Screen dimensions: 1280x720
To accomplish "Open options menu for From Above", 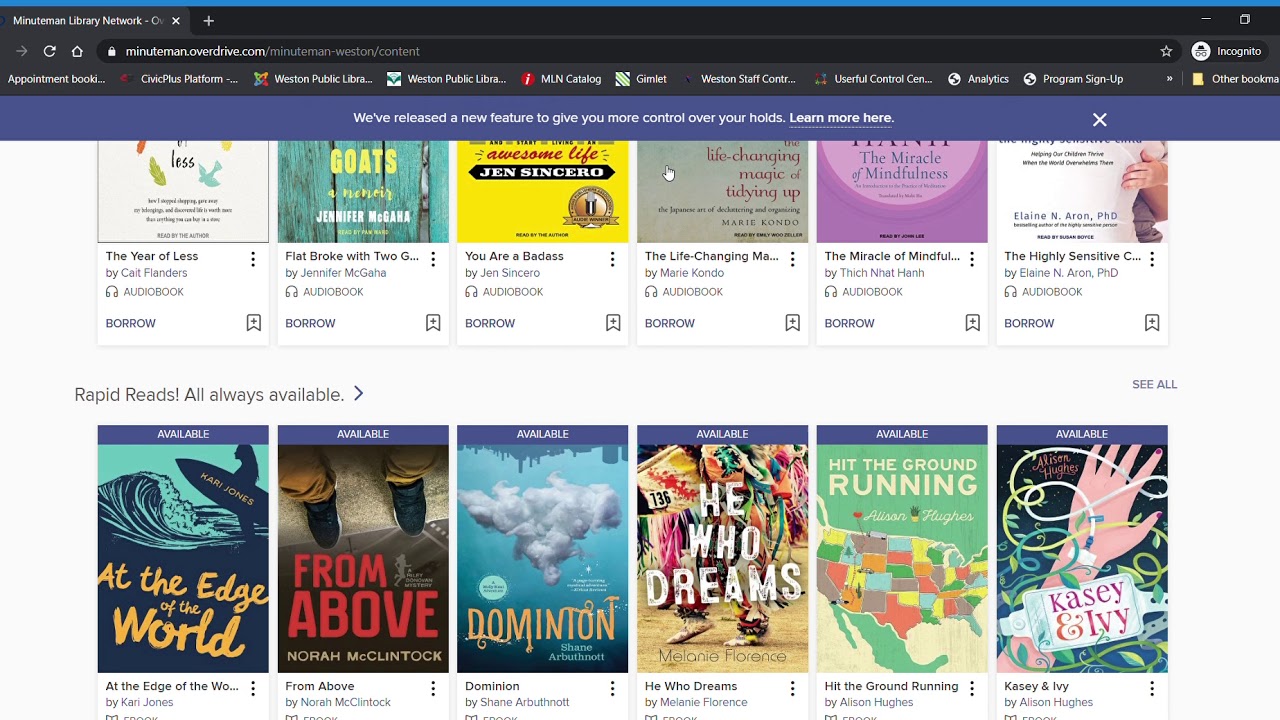I will [x=433, y=689].
